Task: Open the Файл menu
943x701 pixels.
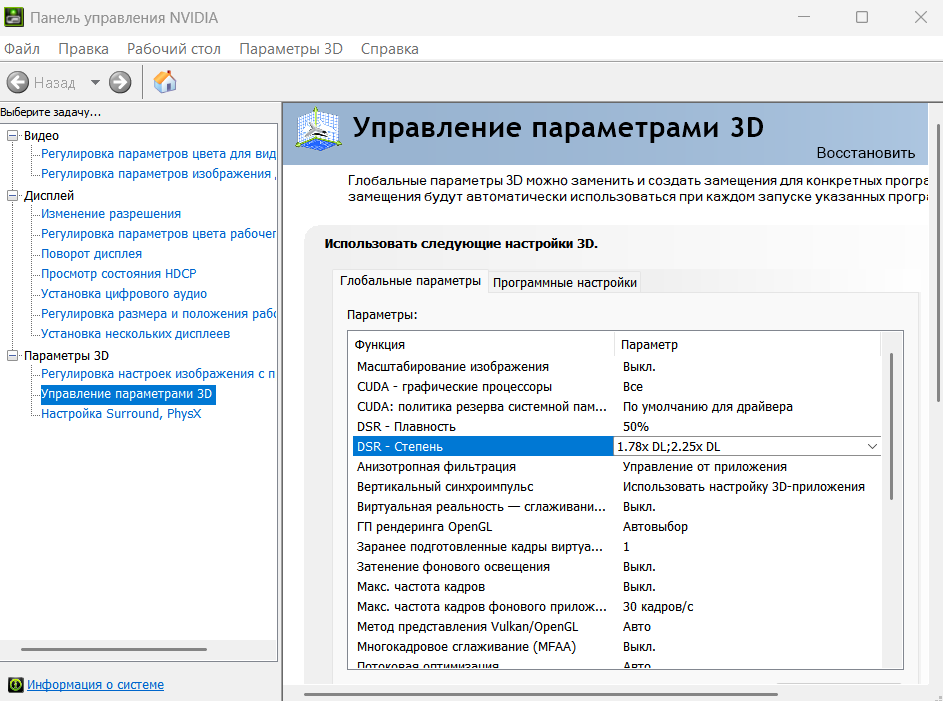Action: tap(22, 49)
